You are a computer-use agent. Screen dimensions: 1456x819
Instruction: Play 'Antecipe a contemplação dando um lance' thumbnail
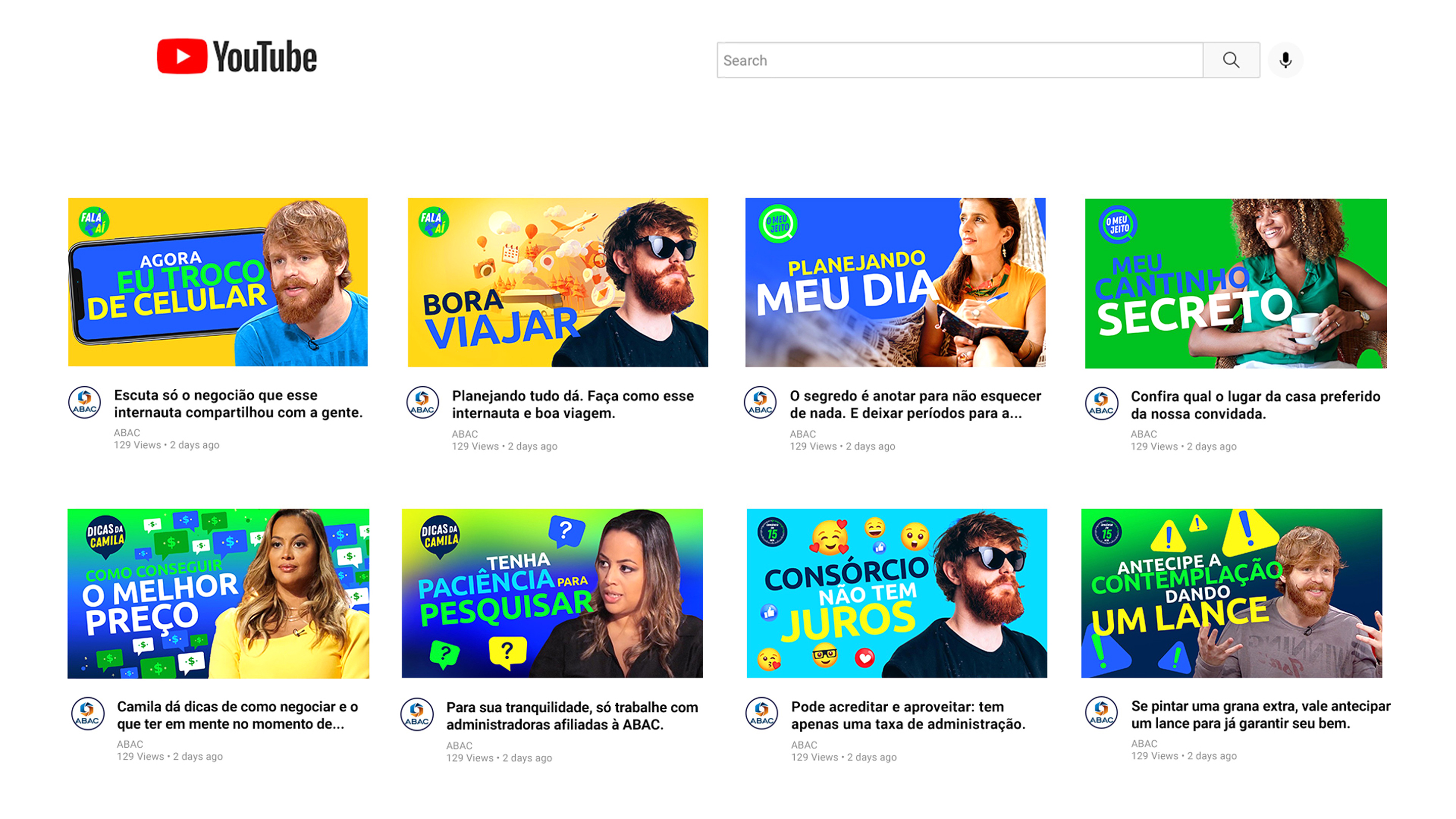[1232, 594]
